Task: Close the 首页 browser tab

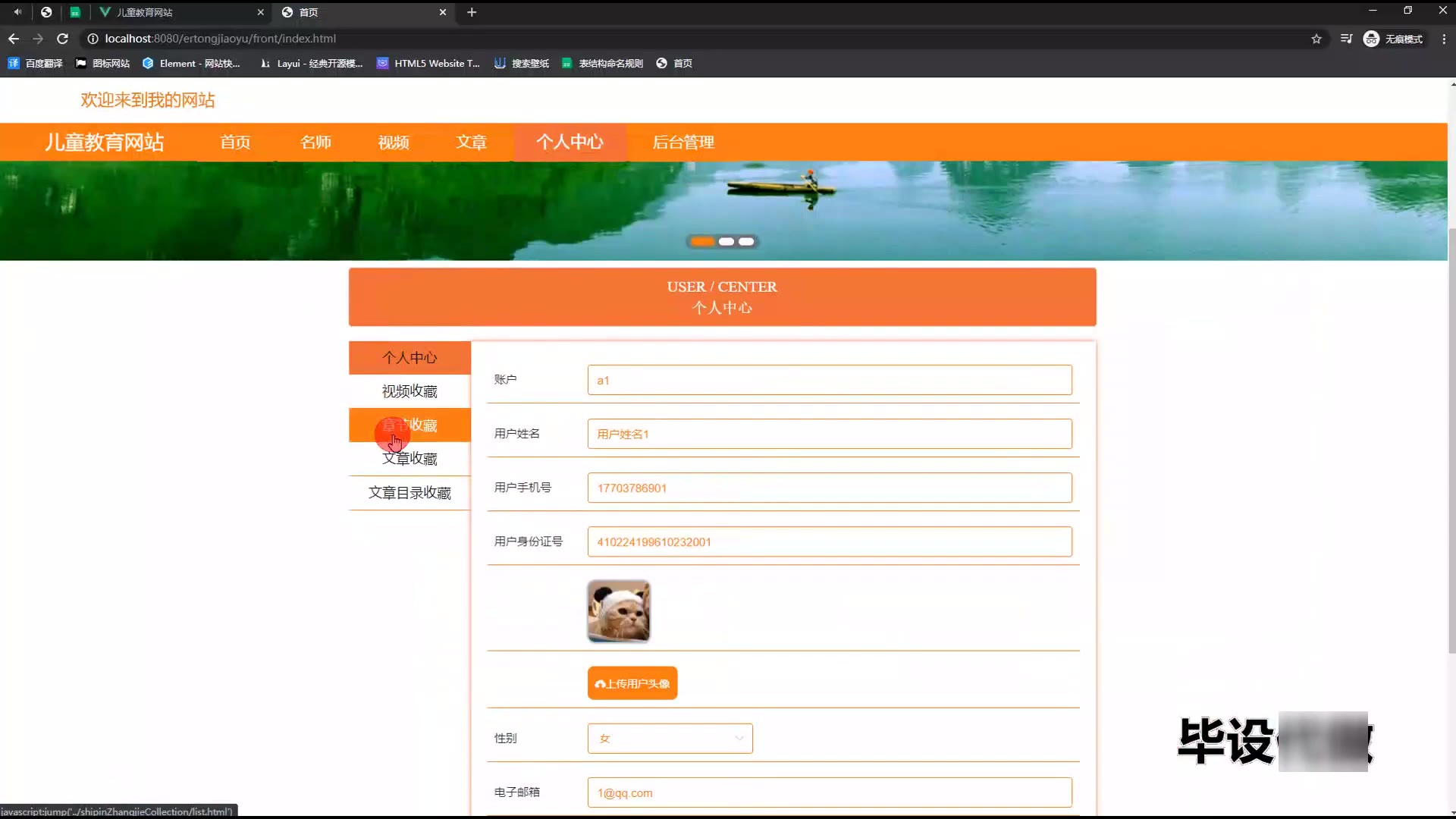Action: (443, 12)
